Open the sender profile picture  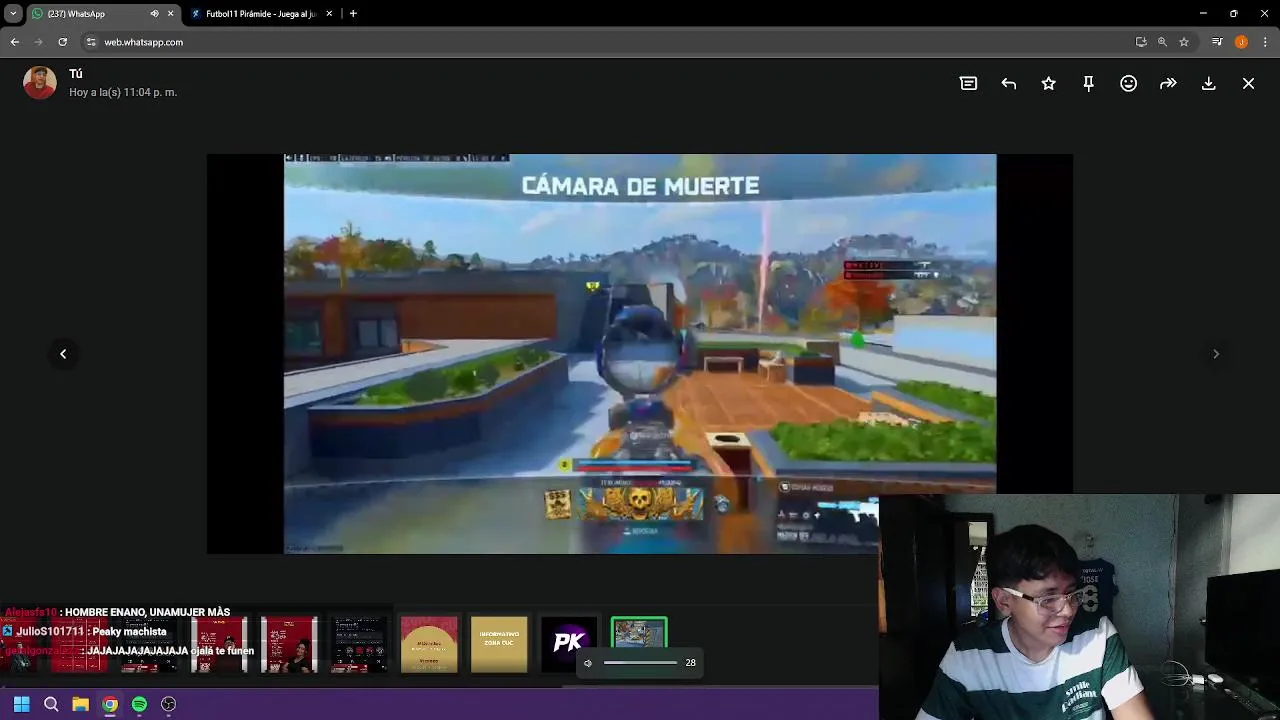[40, 83]
